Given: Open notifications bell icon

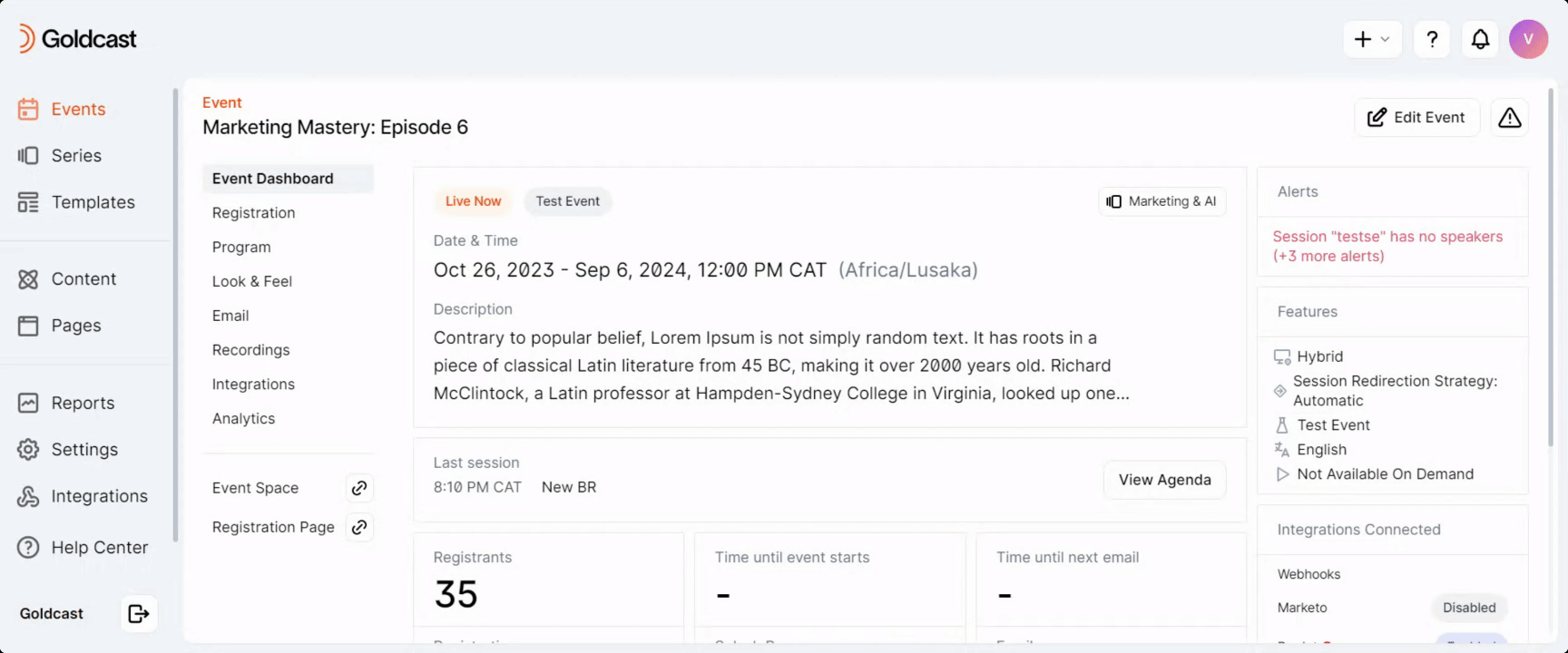Looking at the screenshot, I should click(1480, 39).
